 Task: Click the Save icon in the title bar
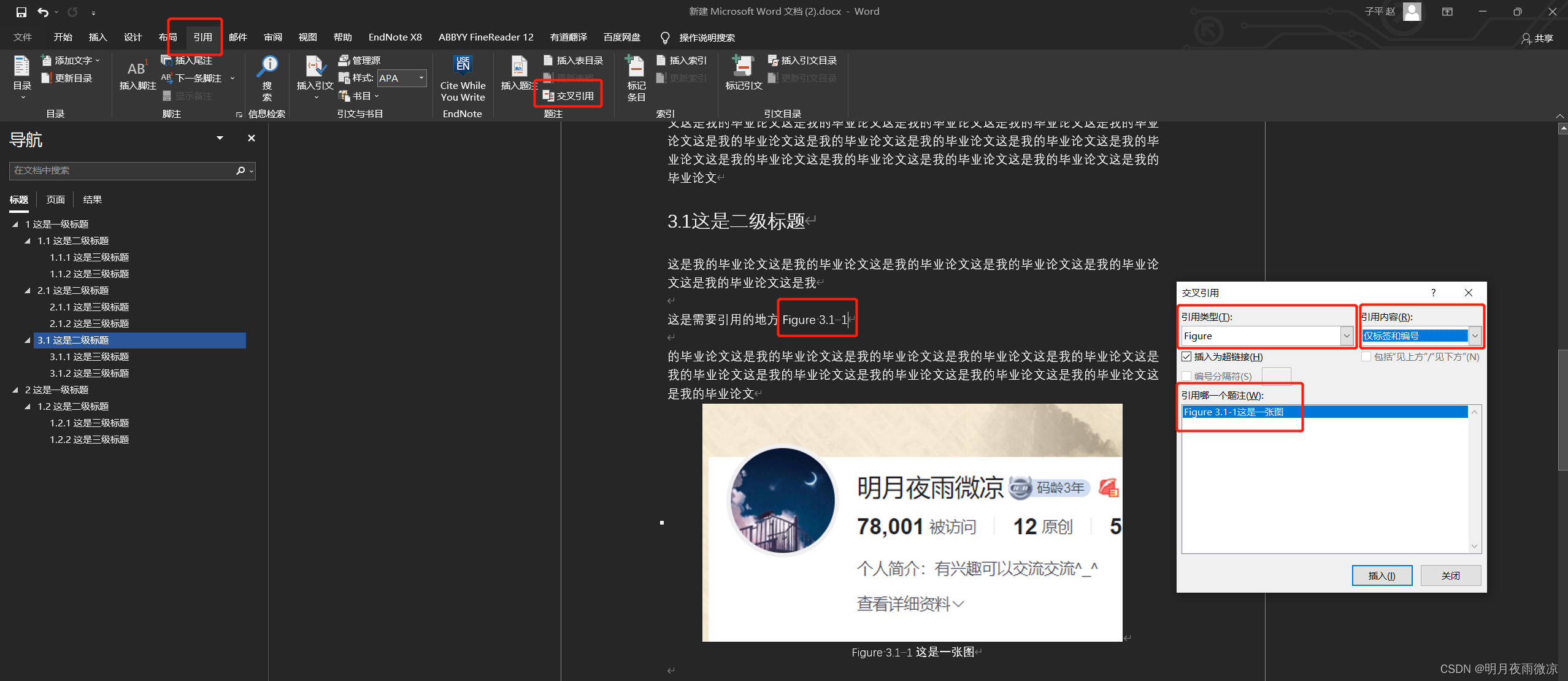pyautogui.click(x=21, y=12)
